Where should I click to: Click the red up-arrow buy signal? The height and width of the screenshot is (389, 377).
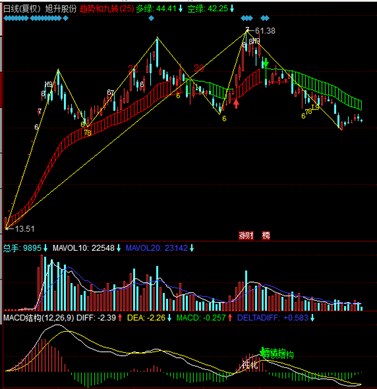[x=236, y=103]
